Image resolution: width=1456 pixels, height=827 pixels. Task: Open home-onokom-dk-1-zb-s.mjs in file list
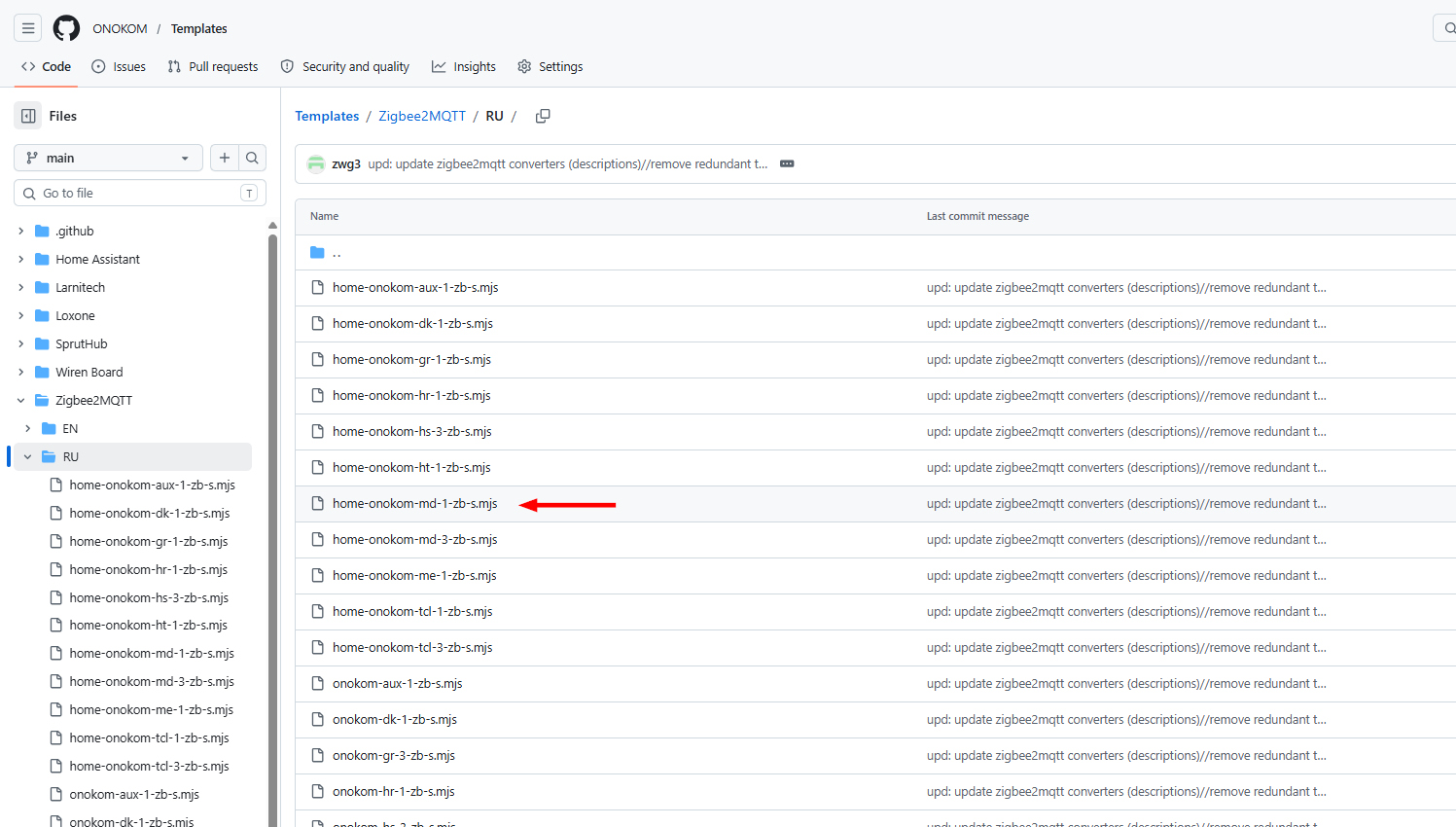(412, 324)
